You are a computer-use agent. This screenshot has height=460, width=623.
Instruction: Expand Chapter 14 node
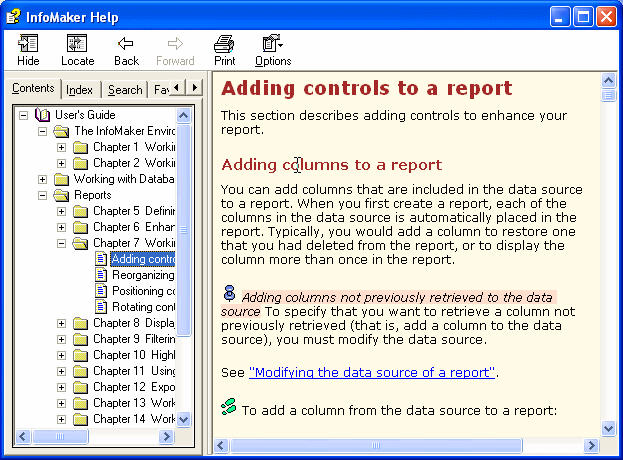coord(61,419)
